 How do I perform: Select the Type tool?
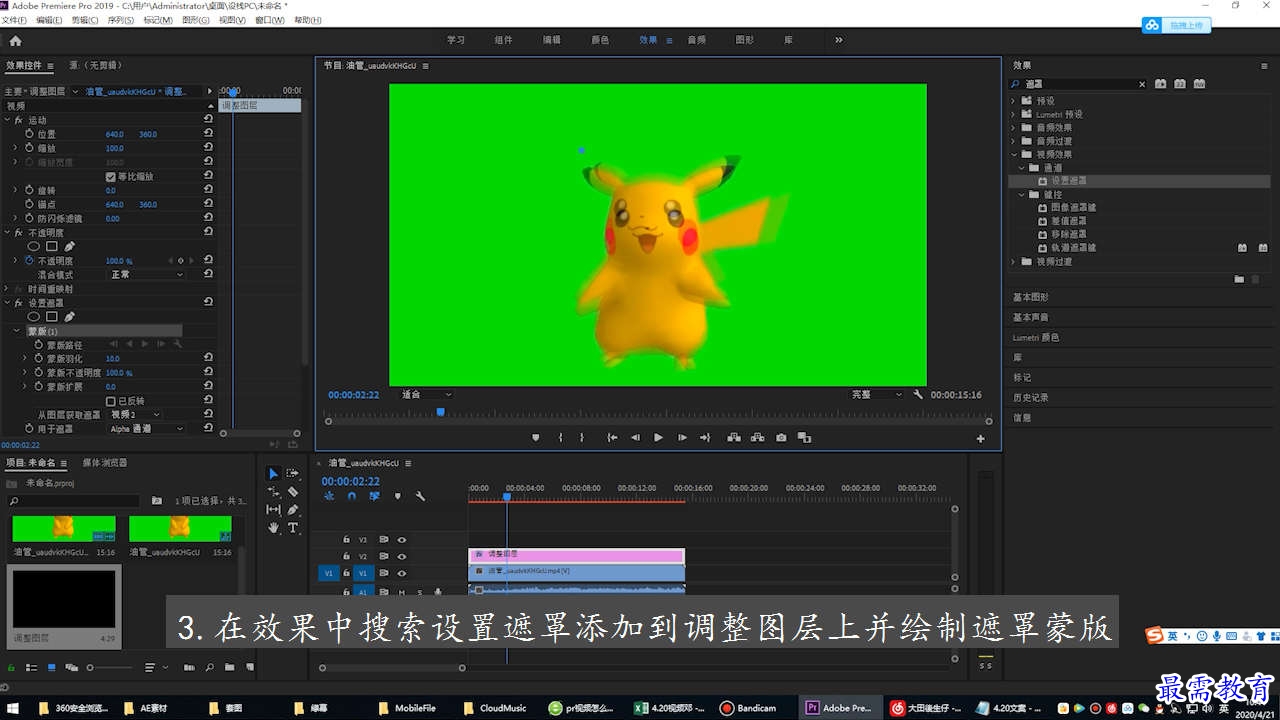pyautogui.click(x=293, y=527)
